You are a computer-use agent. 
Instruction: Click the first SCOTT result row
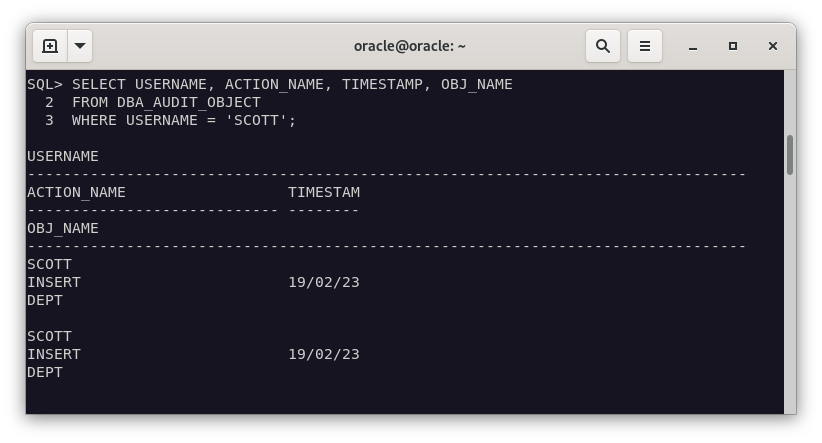pos(50,264)
